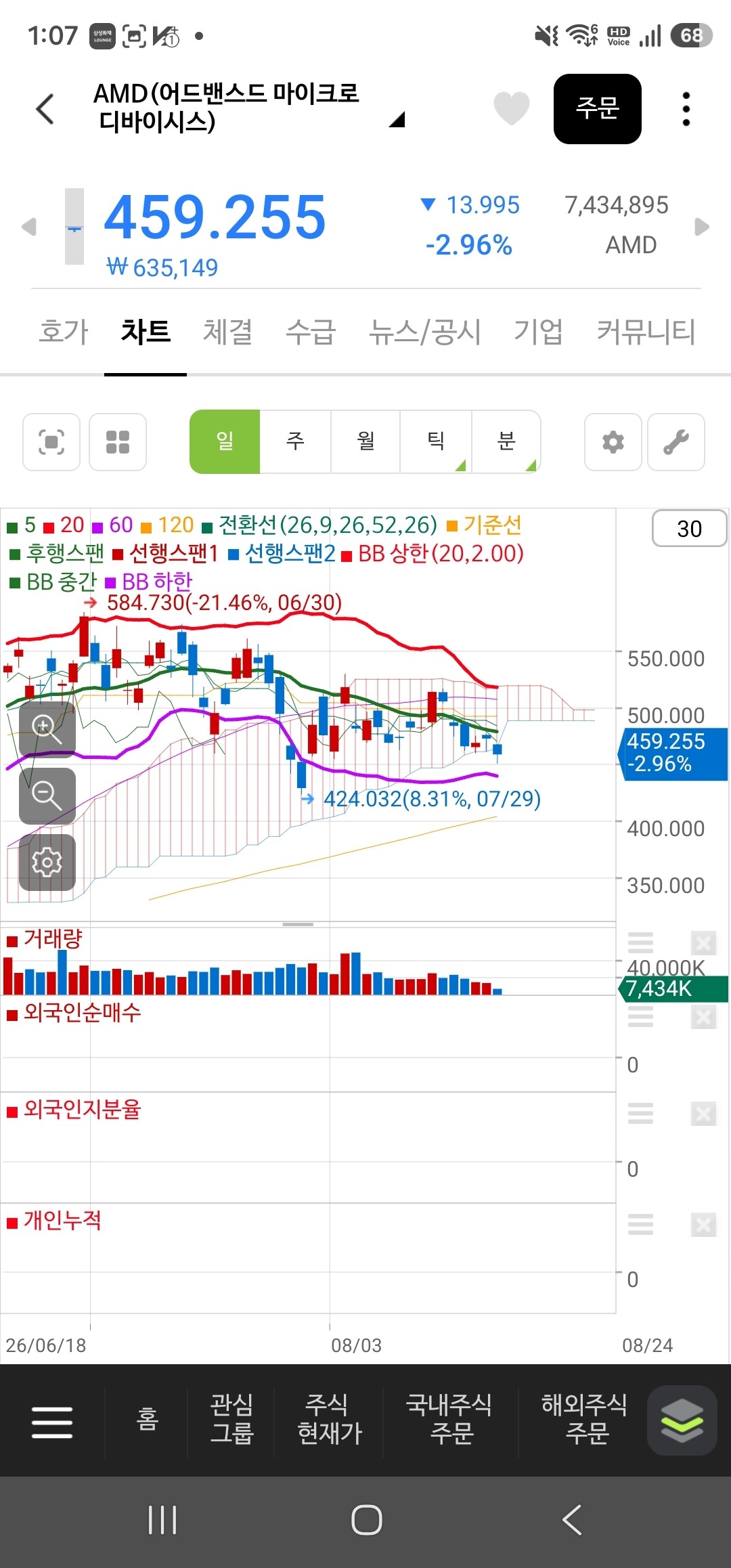Image resolution: width=731 pixels, height=1568 pixels.
Task: Reorder 개인누적 panel with handle icon
Action: coord(640,1224)
